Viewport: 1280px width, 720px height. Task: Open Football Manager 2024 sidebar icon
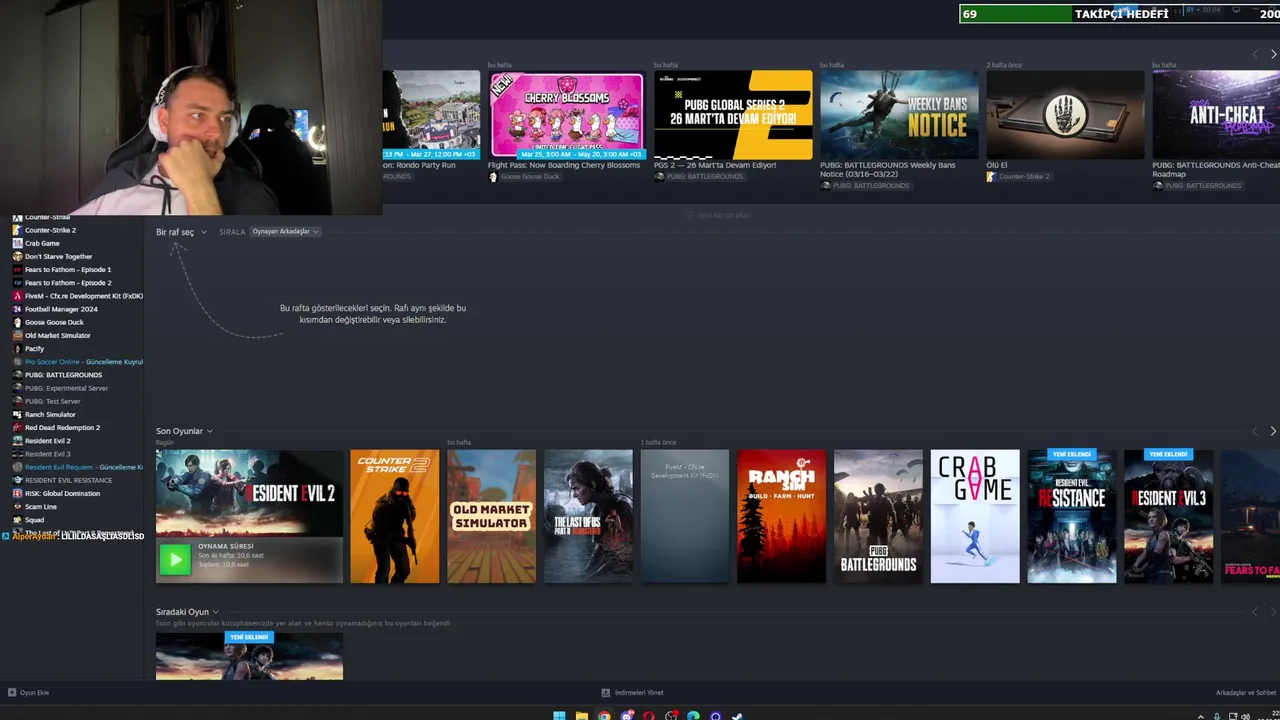click(x=17, y=309)
